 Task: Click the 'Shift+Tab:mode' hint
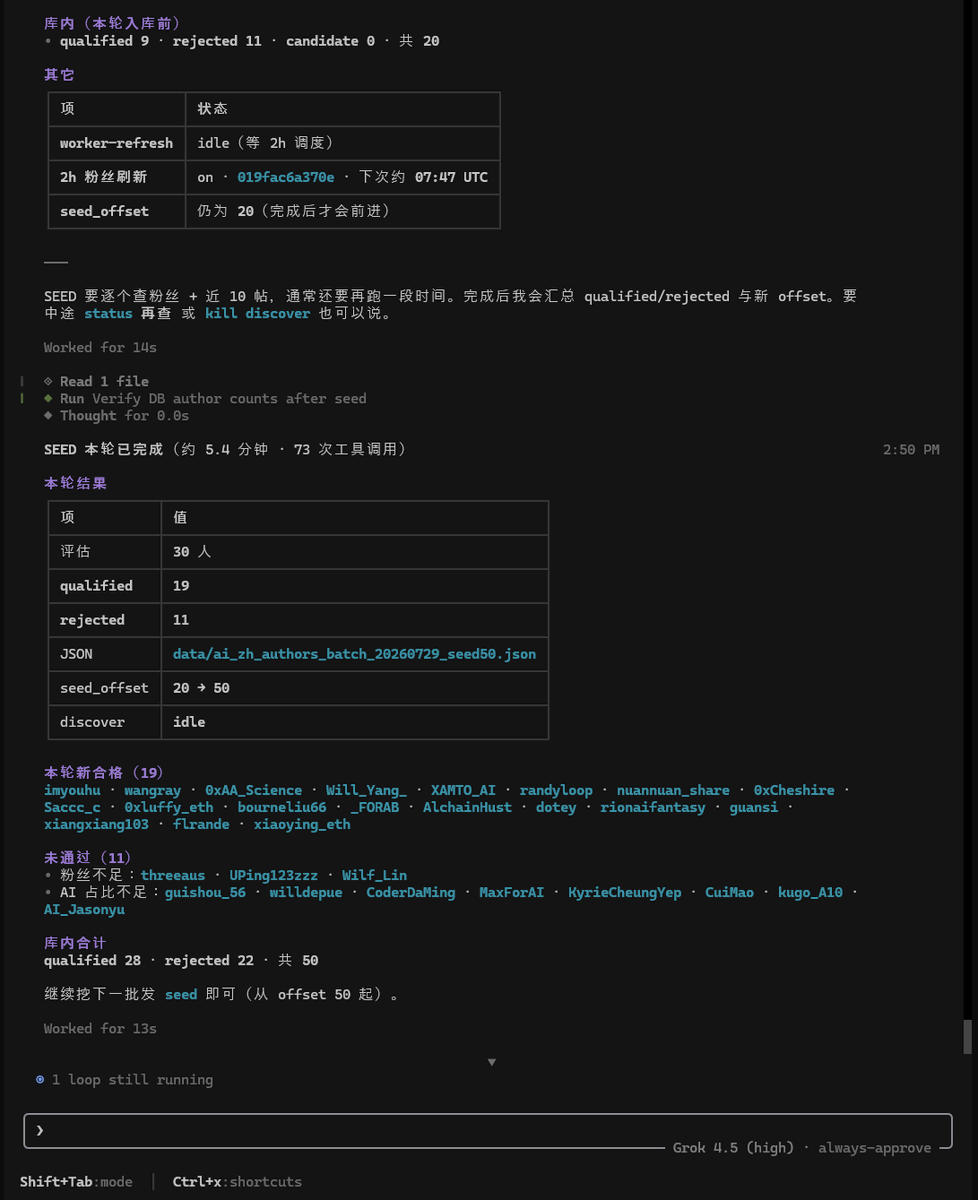pos(76,1182)
